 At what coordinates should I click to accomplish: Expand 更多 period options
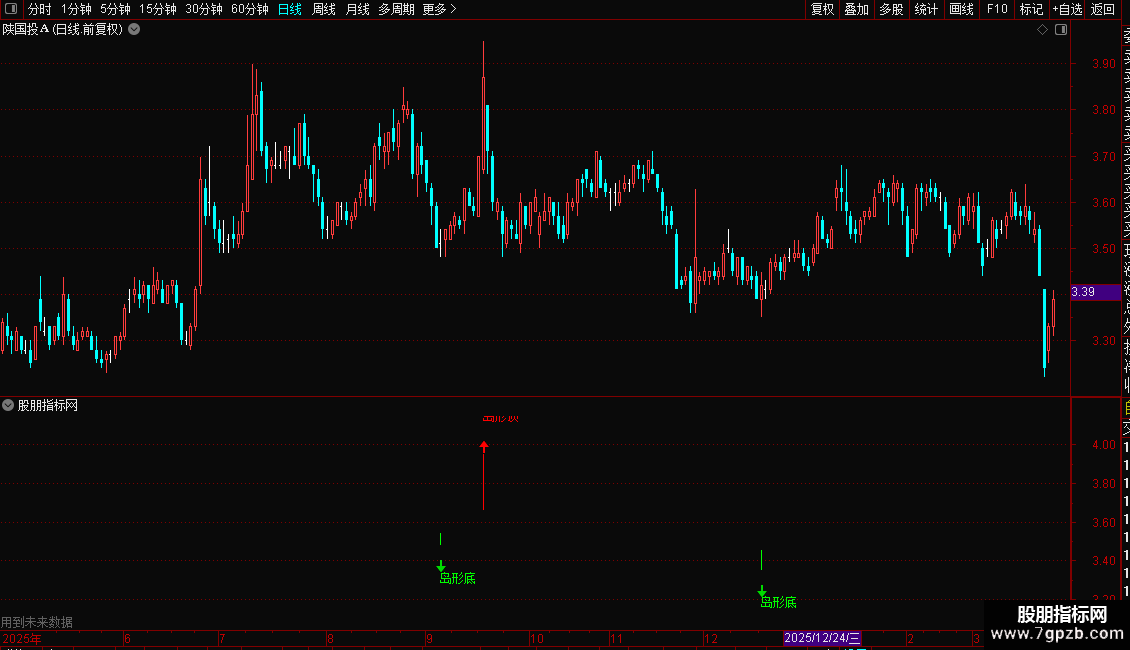click(439, 9)
